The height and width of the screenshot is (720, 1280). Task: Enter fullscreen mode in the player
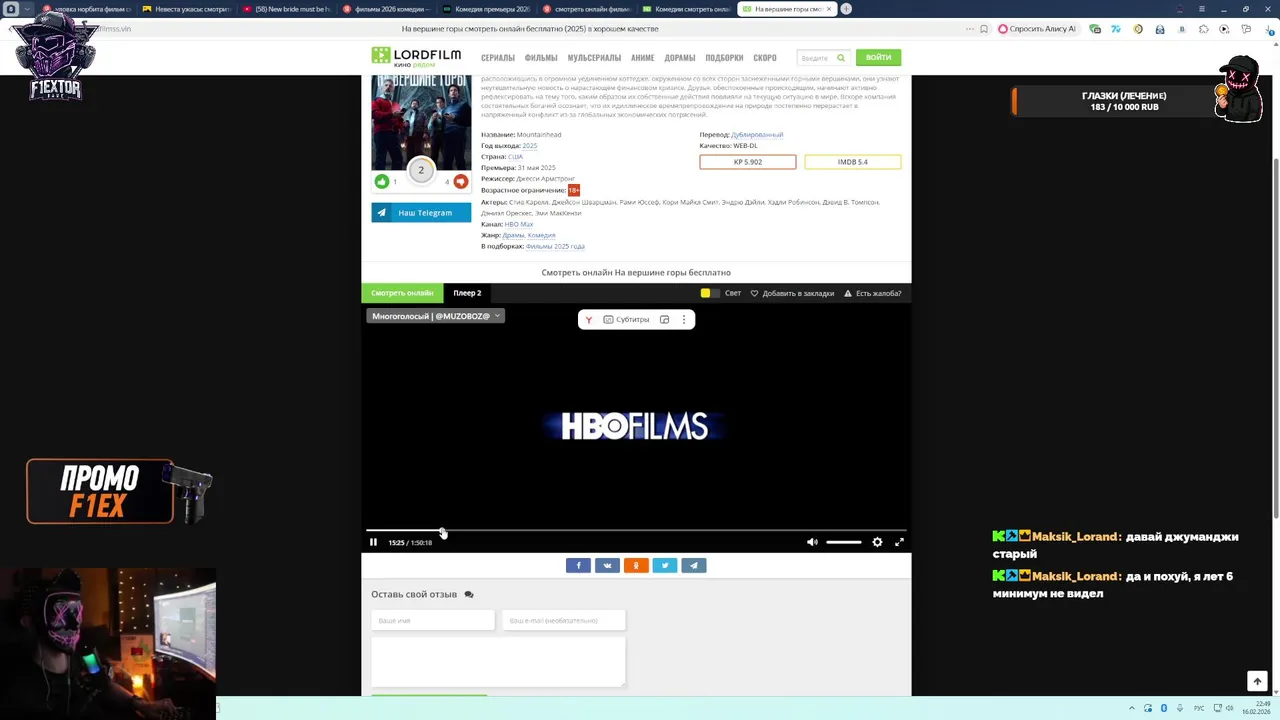899,542
